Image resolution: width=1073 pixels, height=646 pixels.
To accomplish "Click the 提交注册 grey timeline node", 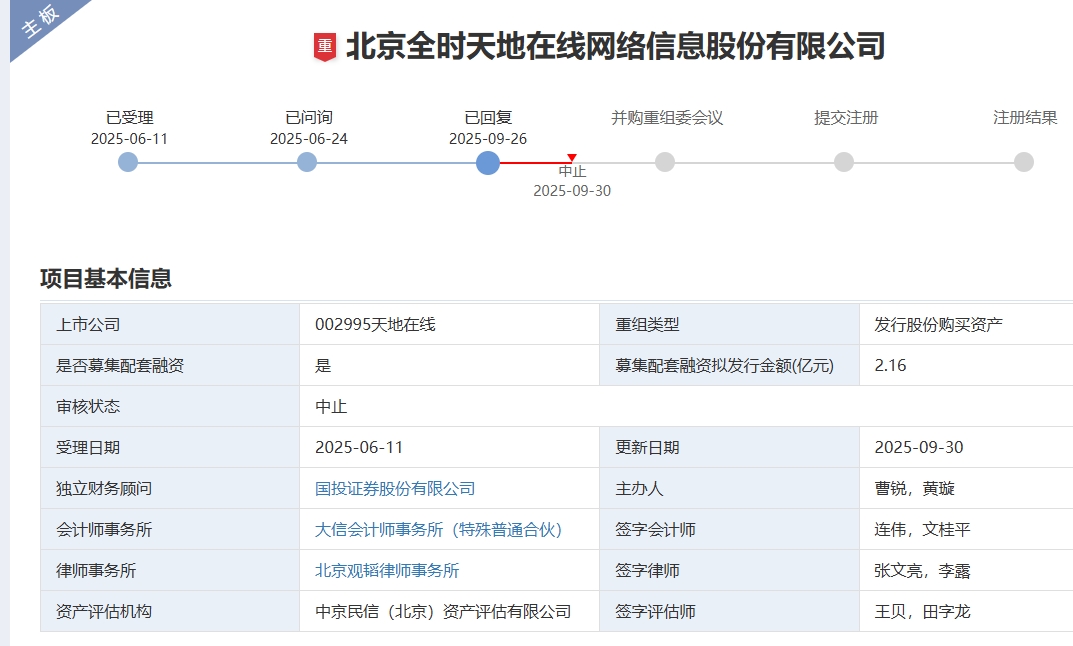I will [x=844, y=162].
